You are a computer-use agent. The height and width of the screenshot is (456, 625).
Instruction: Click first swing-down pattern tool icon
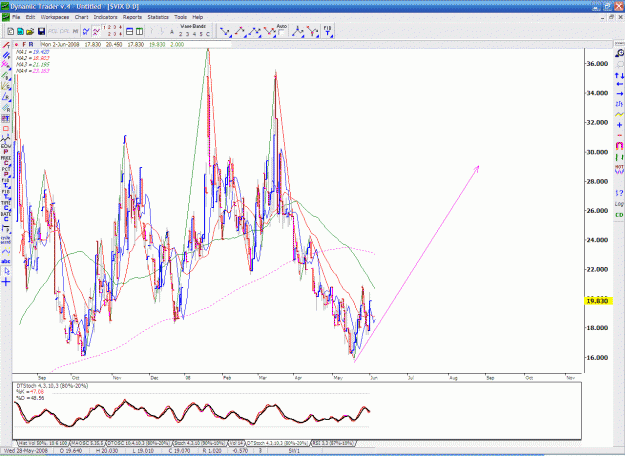point(225,32)
